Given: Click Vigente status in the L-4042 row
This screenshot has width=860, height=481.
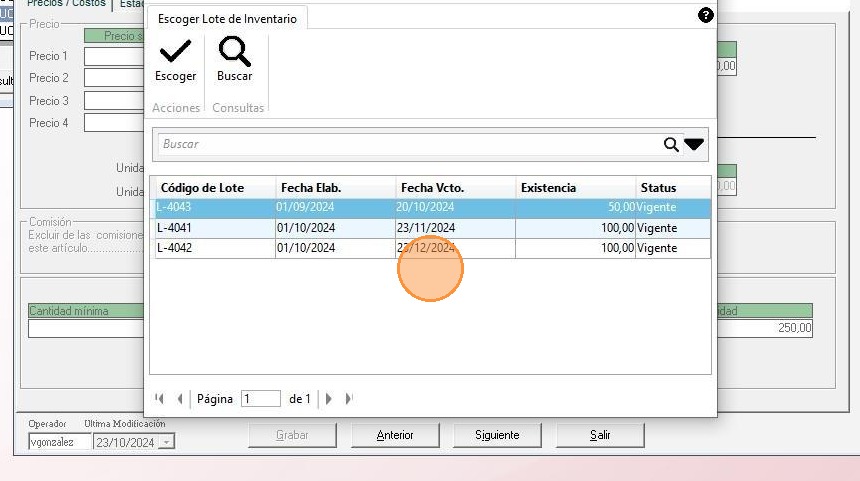Looking at the screenshot, I should pyautogui.click(x=673, y=248).
